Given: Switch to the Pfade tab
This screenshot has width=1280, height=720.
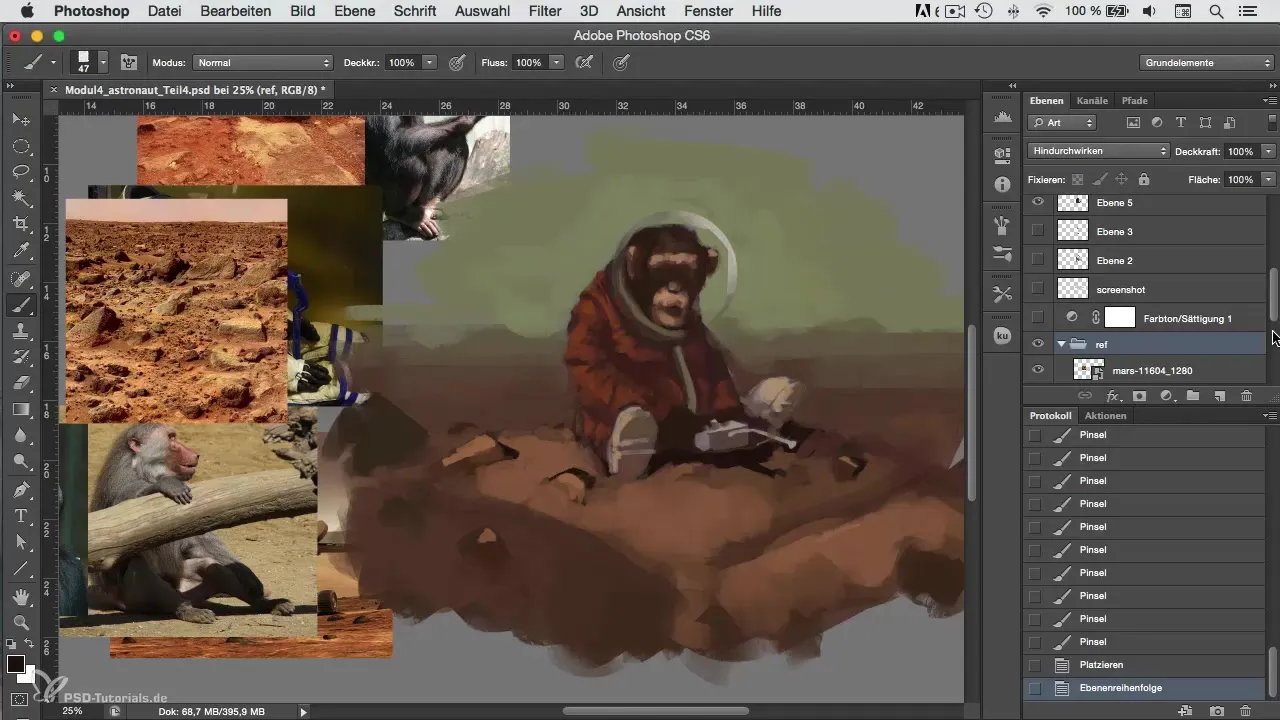Looking at the screenshot, I should pos(1135,101).
